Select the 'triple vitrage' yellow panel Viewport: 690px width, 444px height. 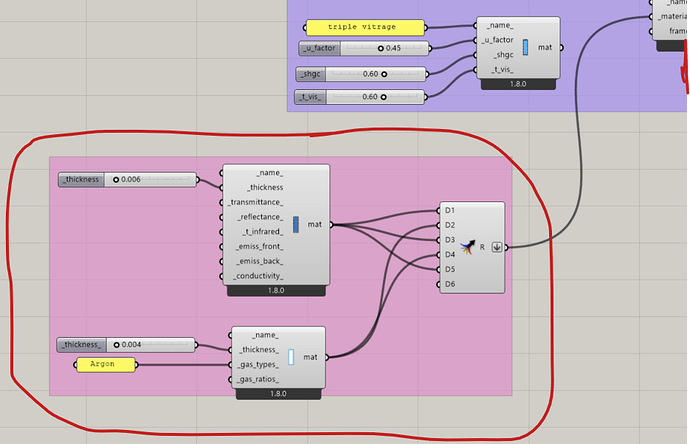click(x=365, y=27)
